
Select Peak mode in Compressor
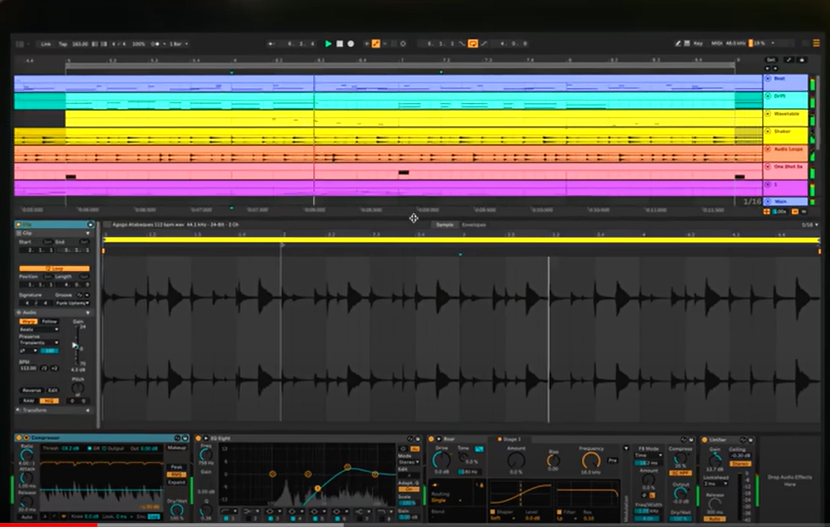click(x=176, y=467)
